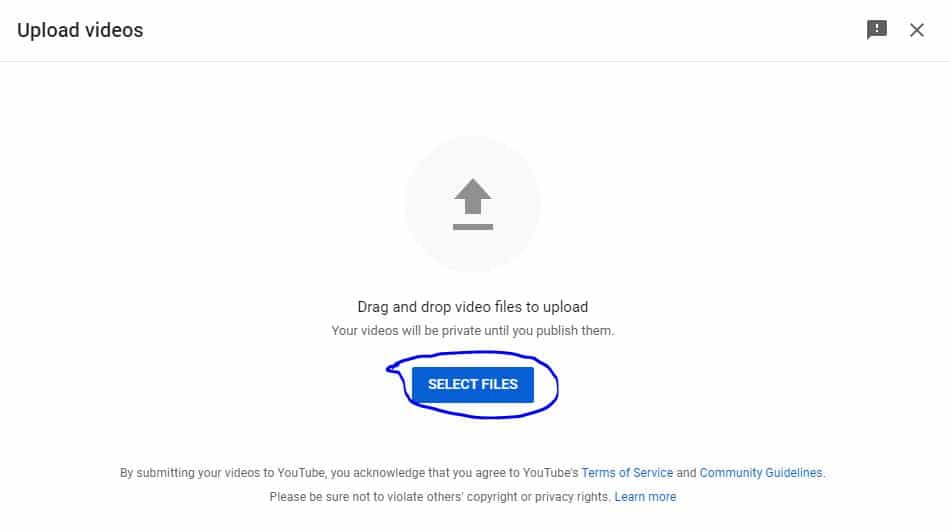Click the word videos in dialog title
The width and height of the screenshot is (950, 531).
(114, 30)
